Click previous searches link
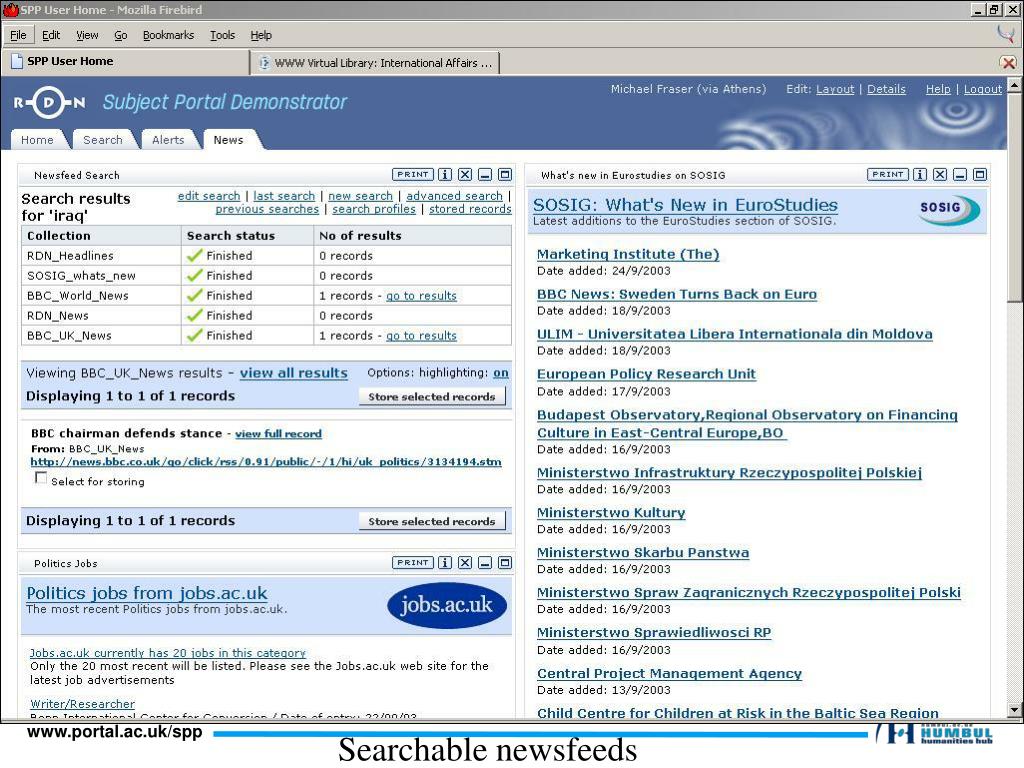The height and width of the screenshot is (768, 1024). (267, 209)
